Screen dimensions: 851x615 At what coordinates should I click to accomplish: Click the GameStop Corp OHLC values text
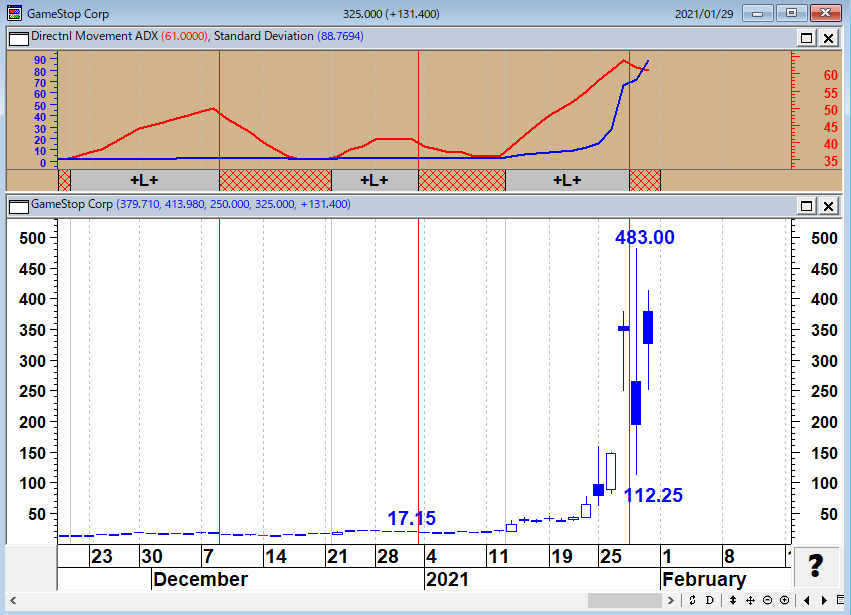click(233, 205)
